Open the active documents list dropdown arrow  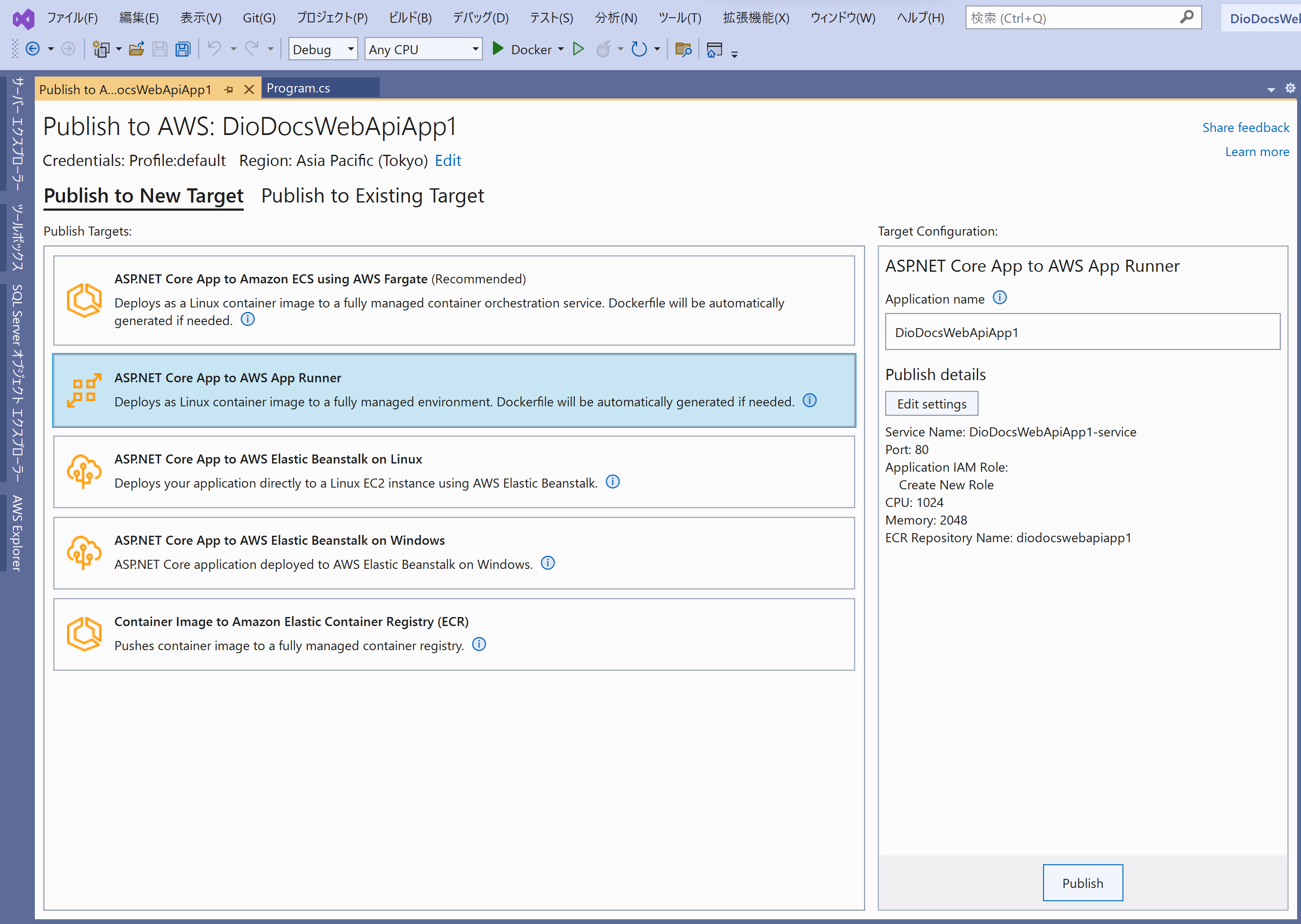[1271, 90]
